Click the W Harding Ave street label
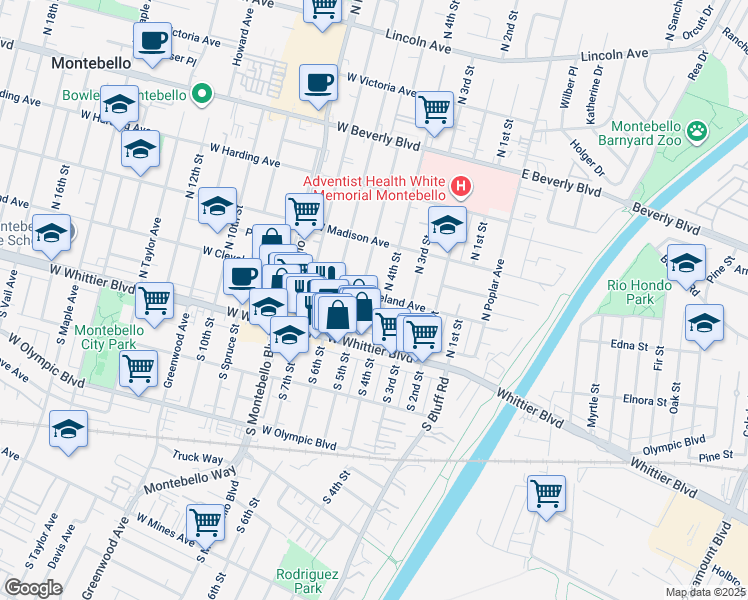This screenshot has height=600, width=748. tap(245, 155)
